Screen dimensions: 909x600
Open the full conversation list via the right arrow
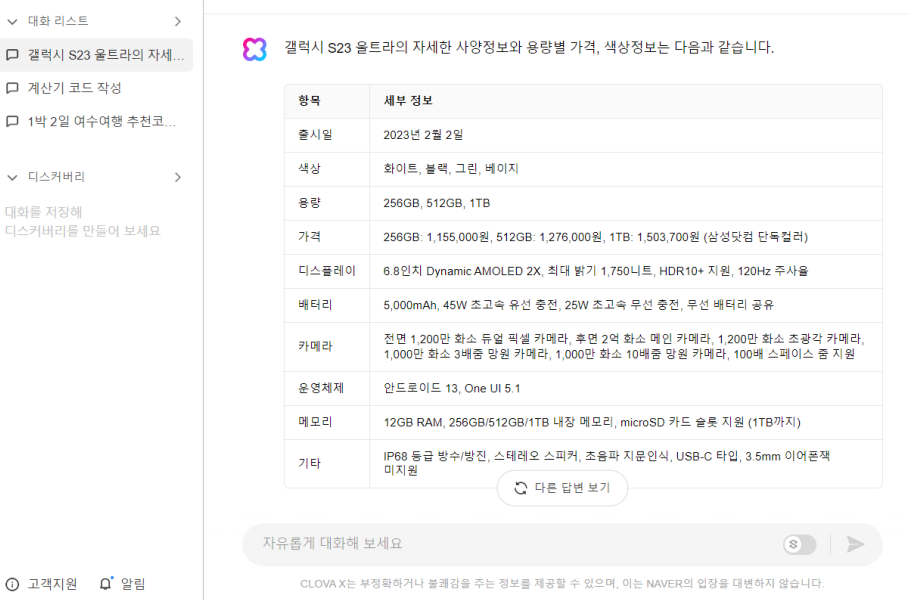click(x=179, y=21)
